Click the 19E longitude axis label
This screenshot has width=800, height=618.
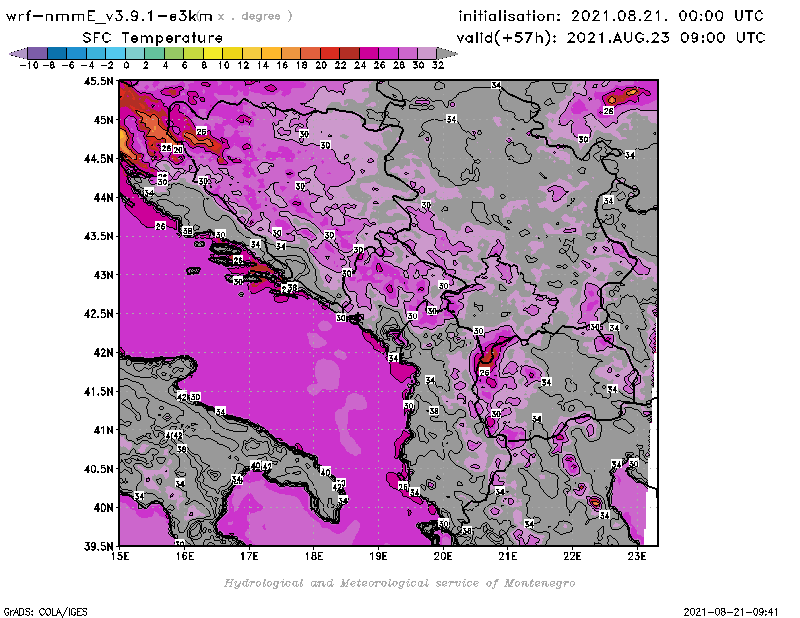[x=378, y=555]
